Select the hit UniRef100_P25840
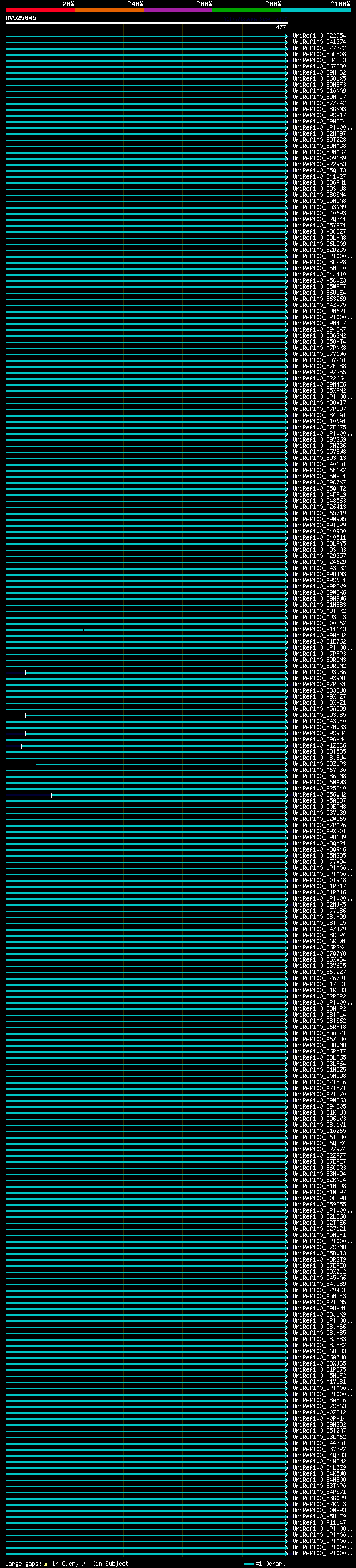 [319, 788]
